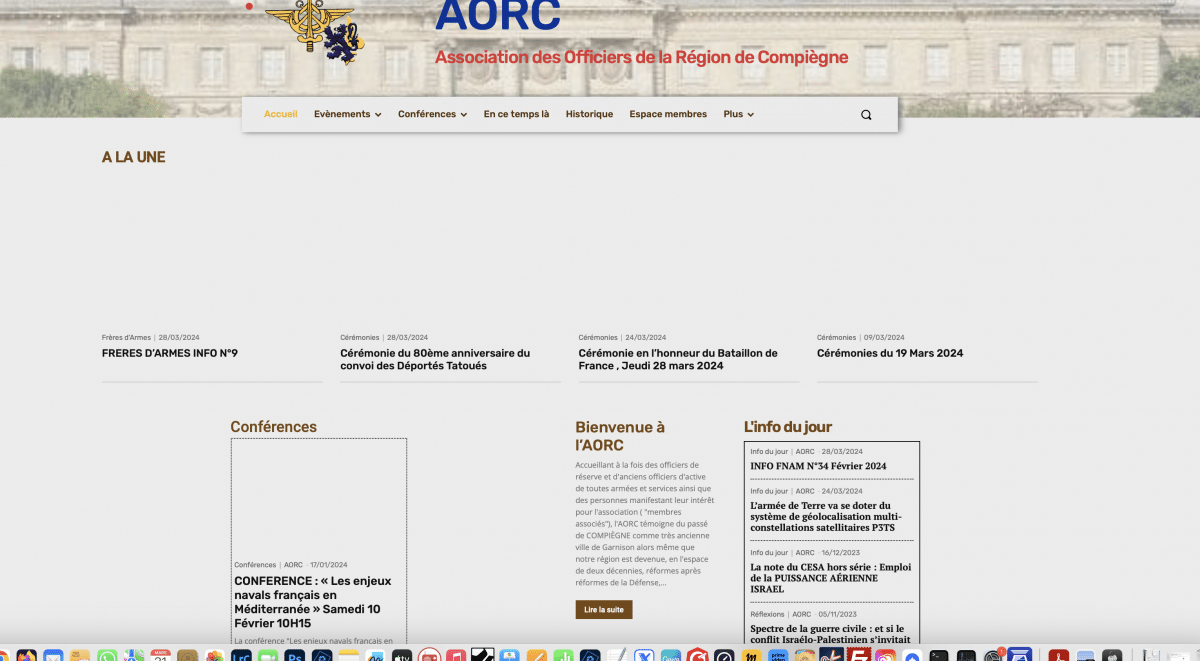Open the Photos app in the dock

[x=214, y=656]
